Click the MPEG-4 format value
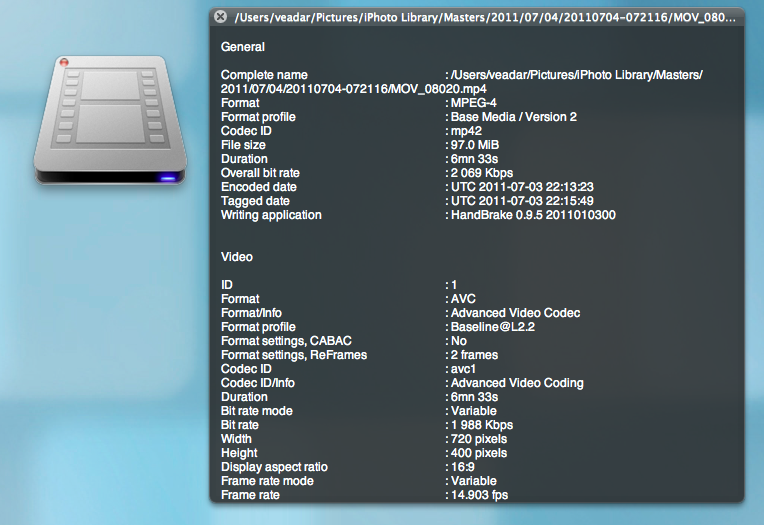The height and width of the screenshot is (525, 764). [x=474, y=103]
